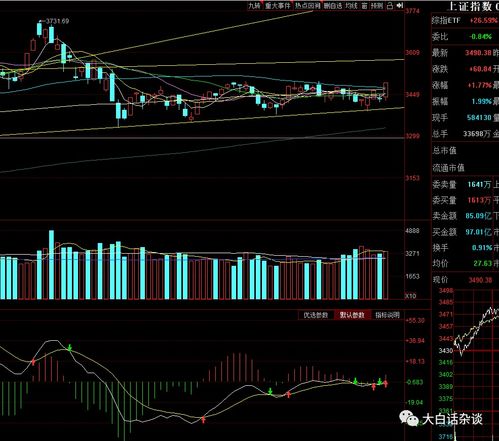
Task: Click the tallest cyan volume bar
Action: [x=51, y=265]
